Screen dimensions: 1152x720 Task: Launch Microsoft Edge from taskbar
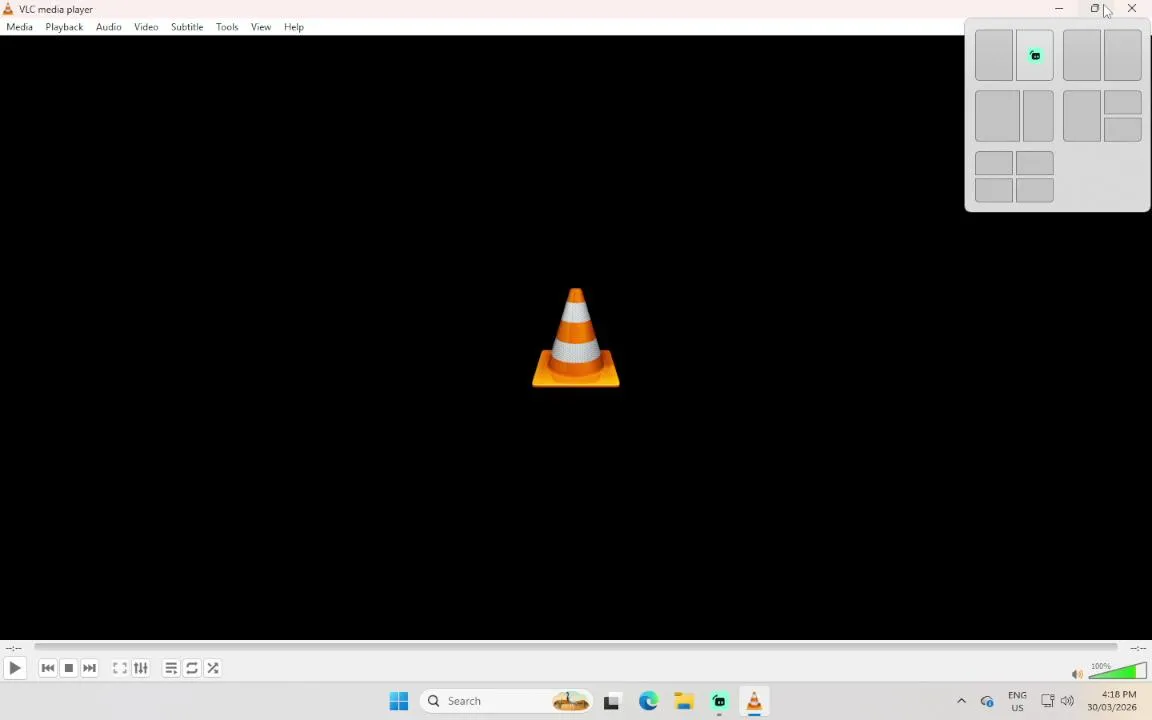tap(648, 701)
